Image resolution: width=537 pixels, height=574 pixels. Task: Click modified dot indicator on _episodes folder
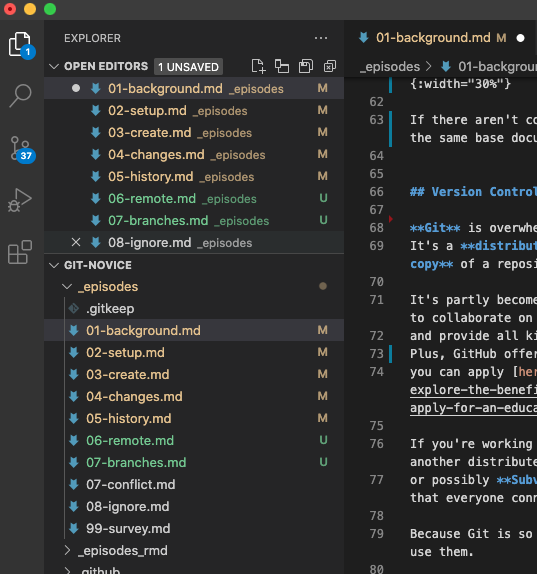coord(323,286)
